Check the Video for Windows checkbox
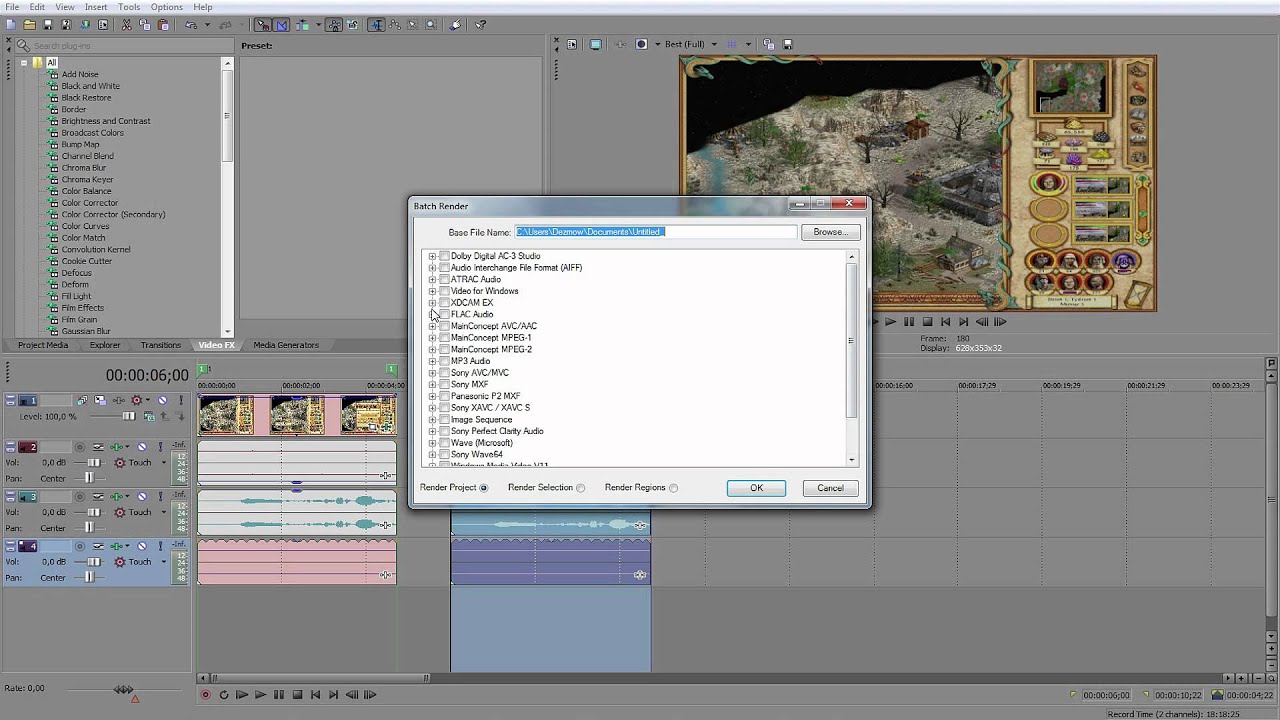This screenshot has width=1280, height=720. 444,291
